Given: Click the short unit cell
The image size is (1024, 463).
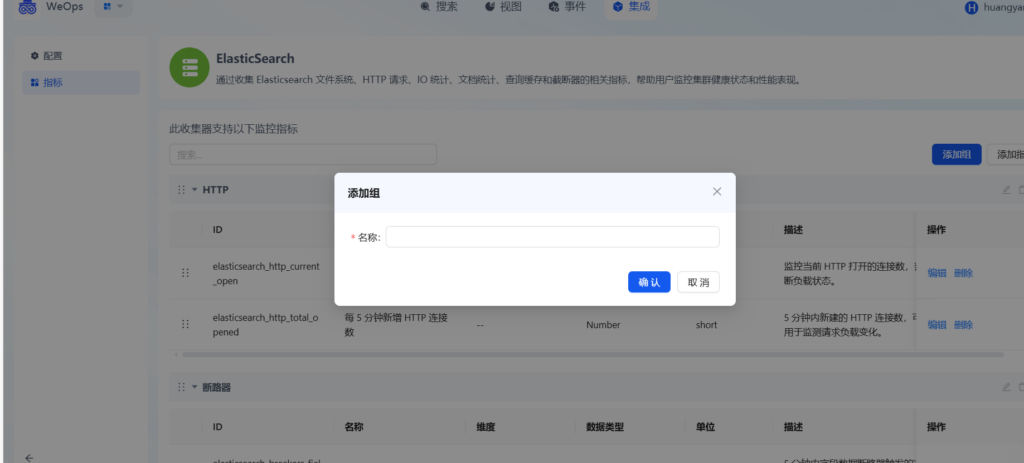Looking at the screenshot, I should (707, 325).
